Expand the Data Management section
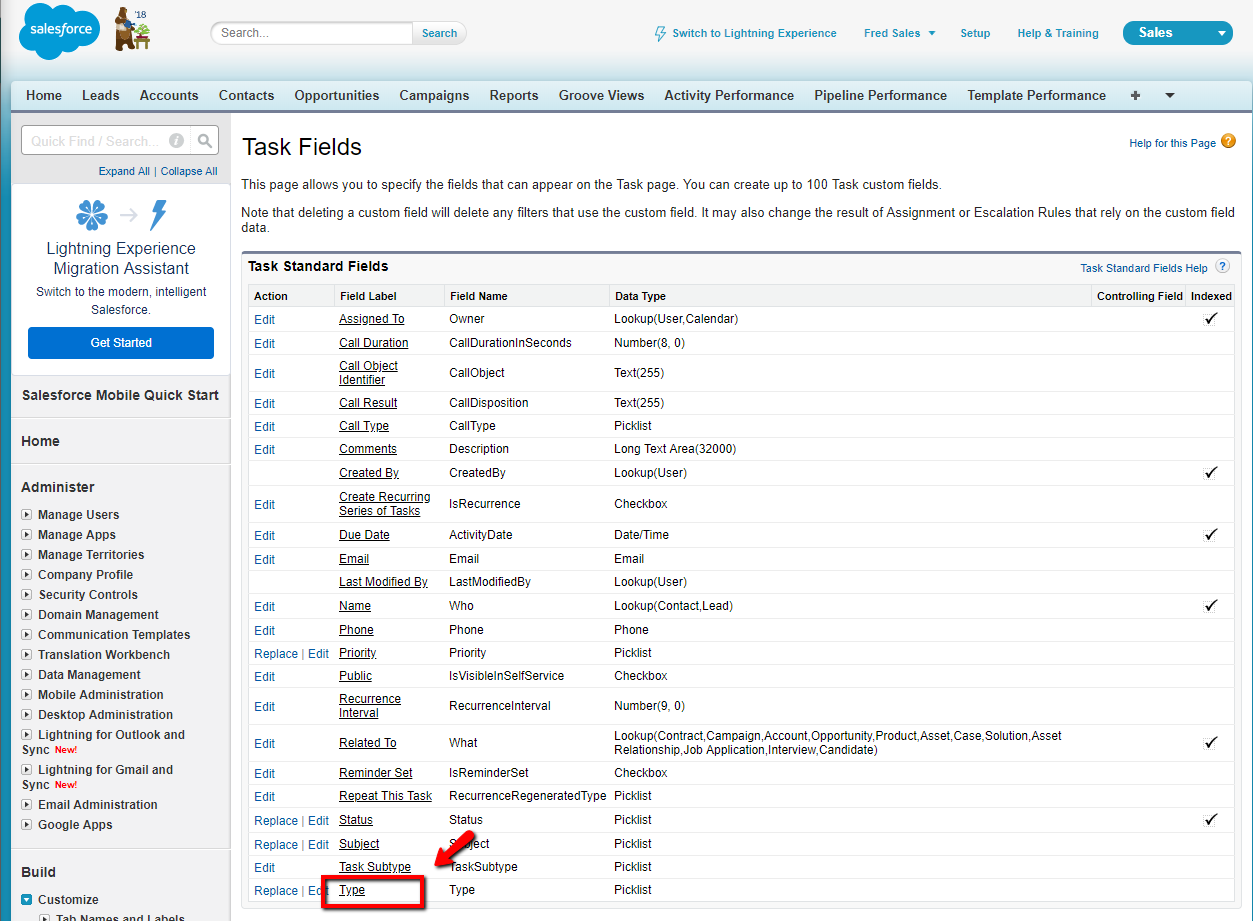This screenshot has height=921, width=1253. click(x=27, y=675)
